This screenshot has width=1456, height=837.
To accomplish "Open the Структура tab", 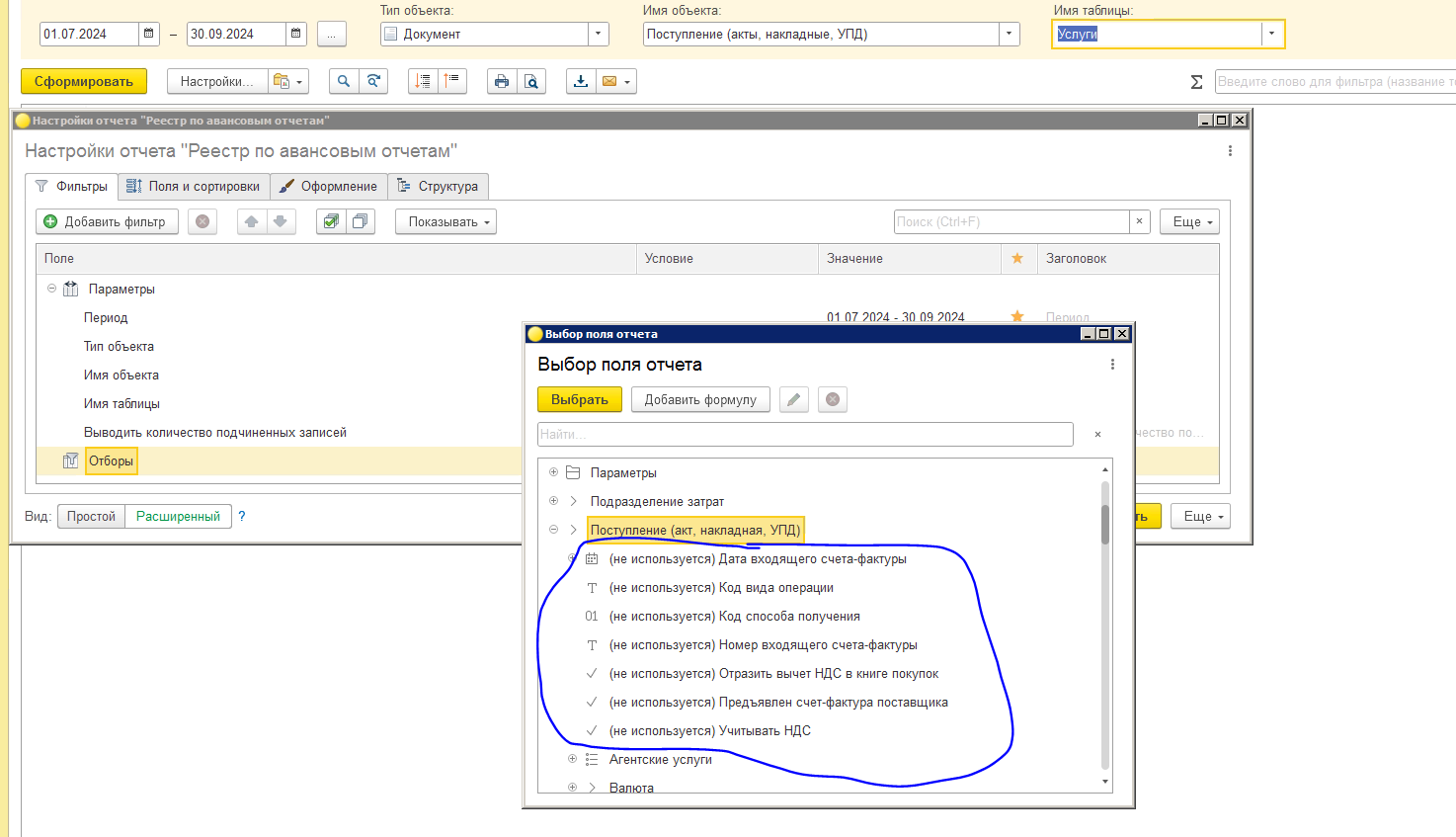I will click(438, 186).
